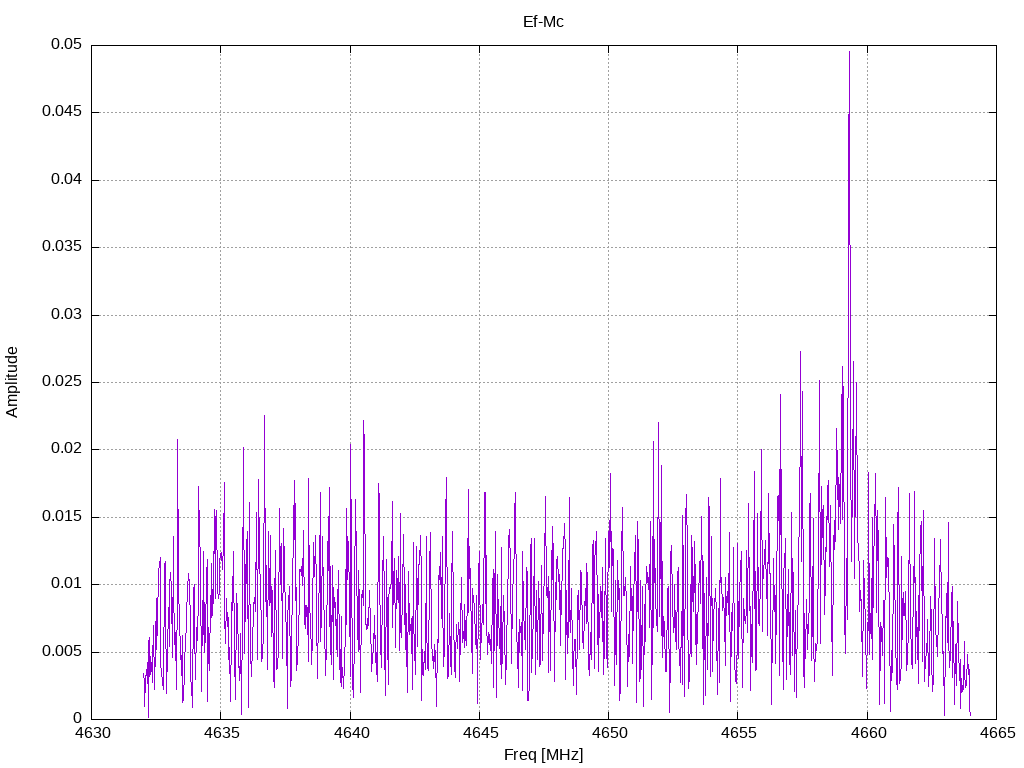The width and height of the screenshot is (1024, 768).
Task: Click the tallest spectrum peak near 4659 MHz
Action: (x=849, y=52)
